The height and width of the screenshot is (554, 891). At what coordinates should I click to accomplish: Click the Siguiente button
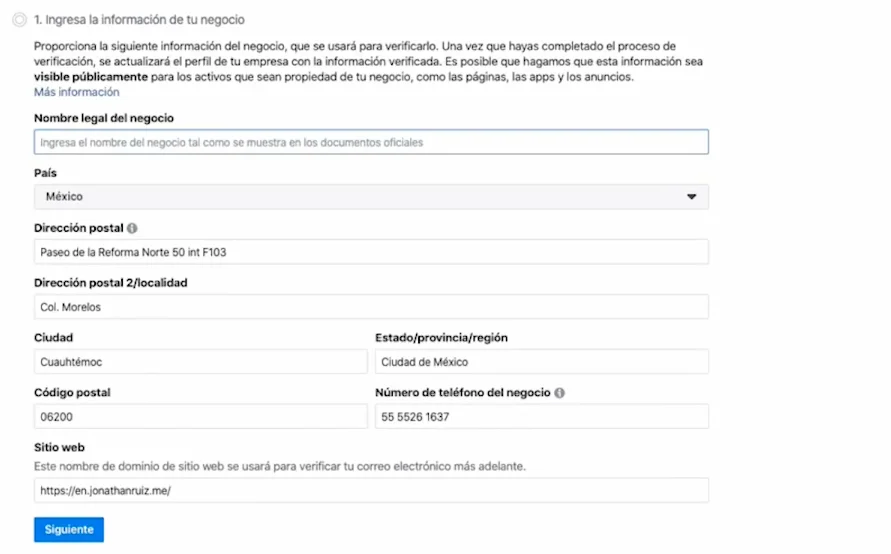[x=69, y=530]
